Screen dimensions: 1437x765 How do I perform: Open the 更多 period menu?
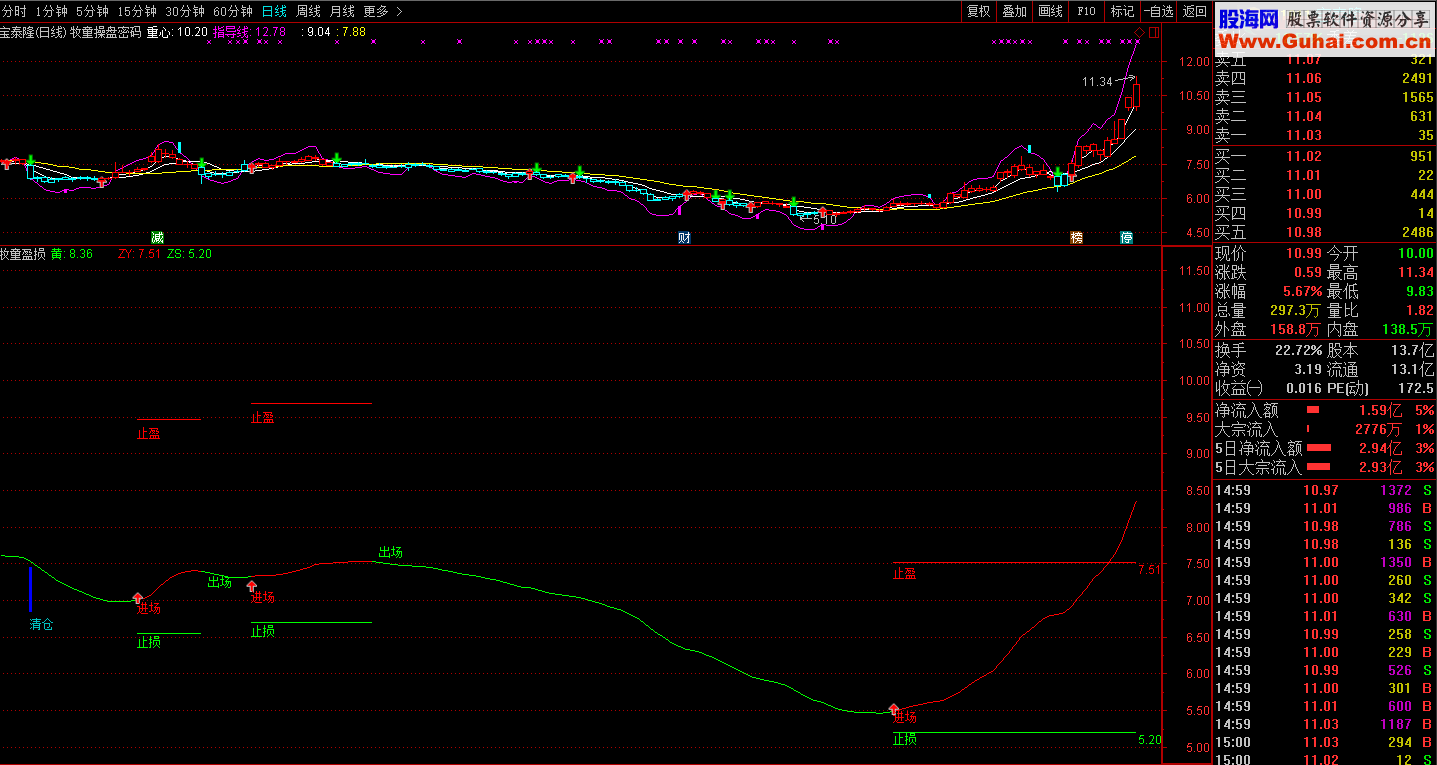[x=376, y=11]
